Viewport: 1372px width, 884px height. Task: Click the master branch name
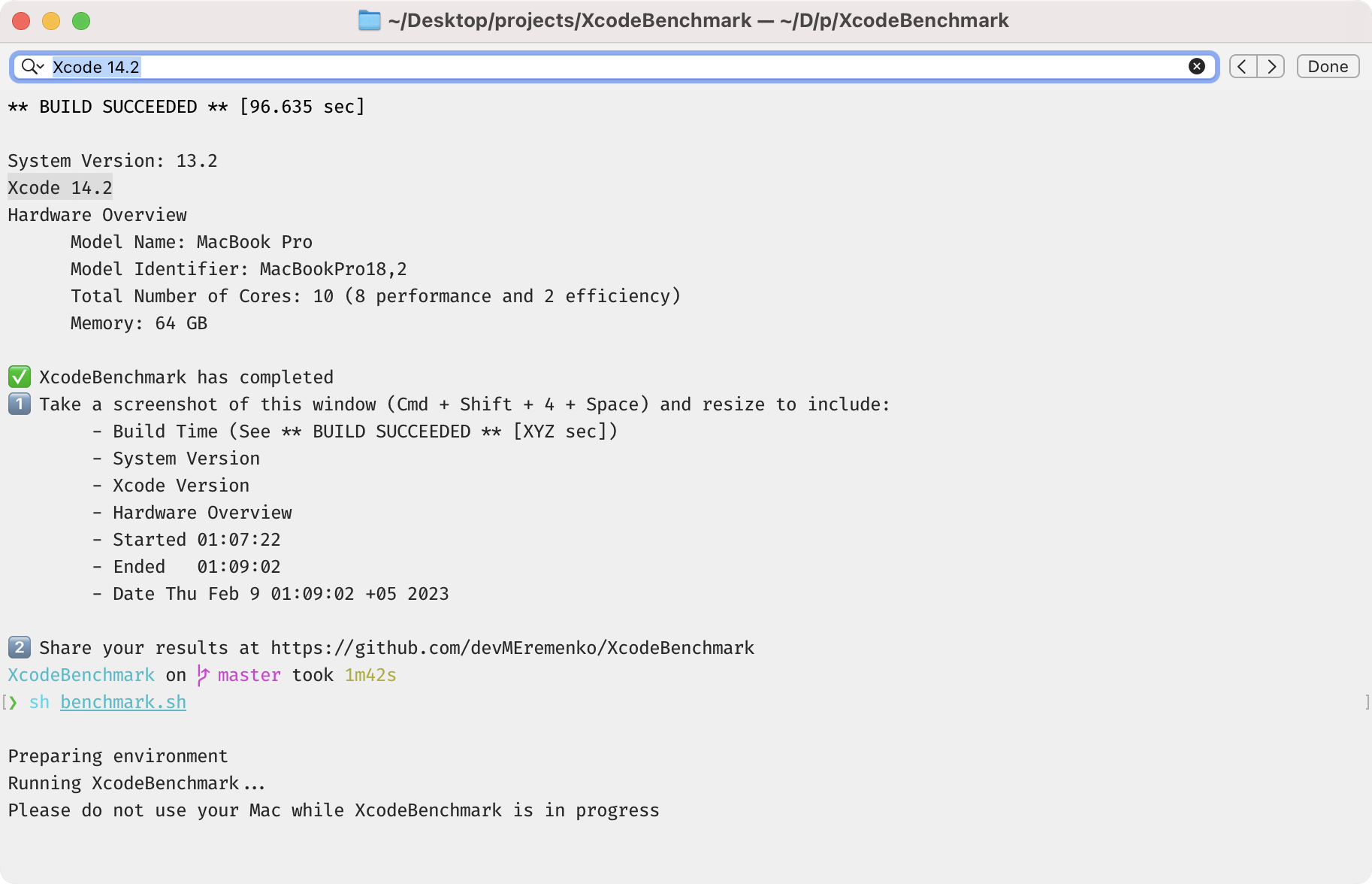249,675
